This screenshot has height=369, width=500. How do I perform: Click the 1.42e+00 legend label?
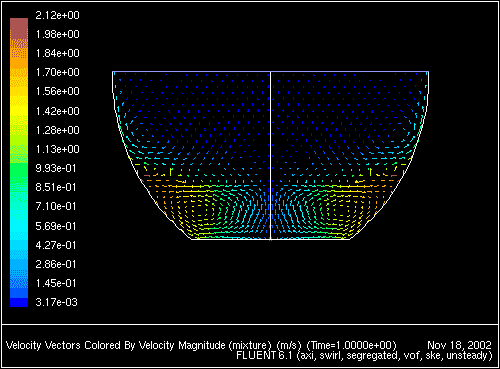tap(57, 111)
